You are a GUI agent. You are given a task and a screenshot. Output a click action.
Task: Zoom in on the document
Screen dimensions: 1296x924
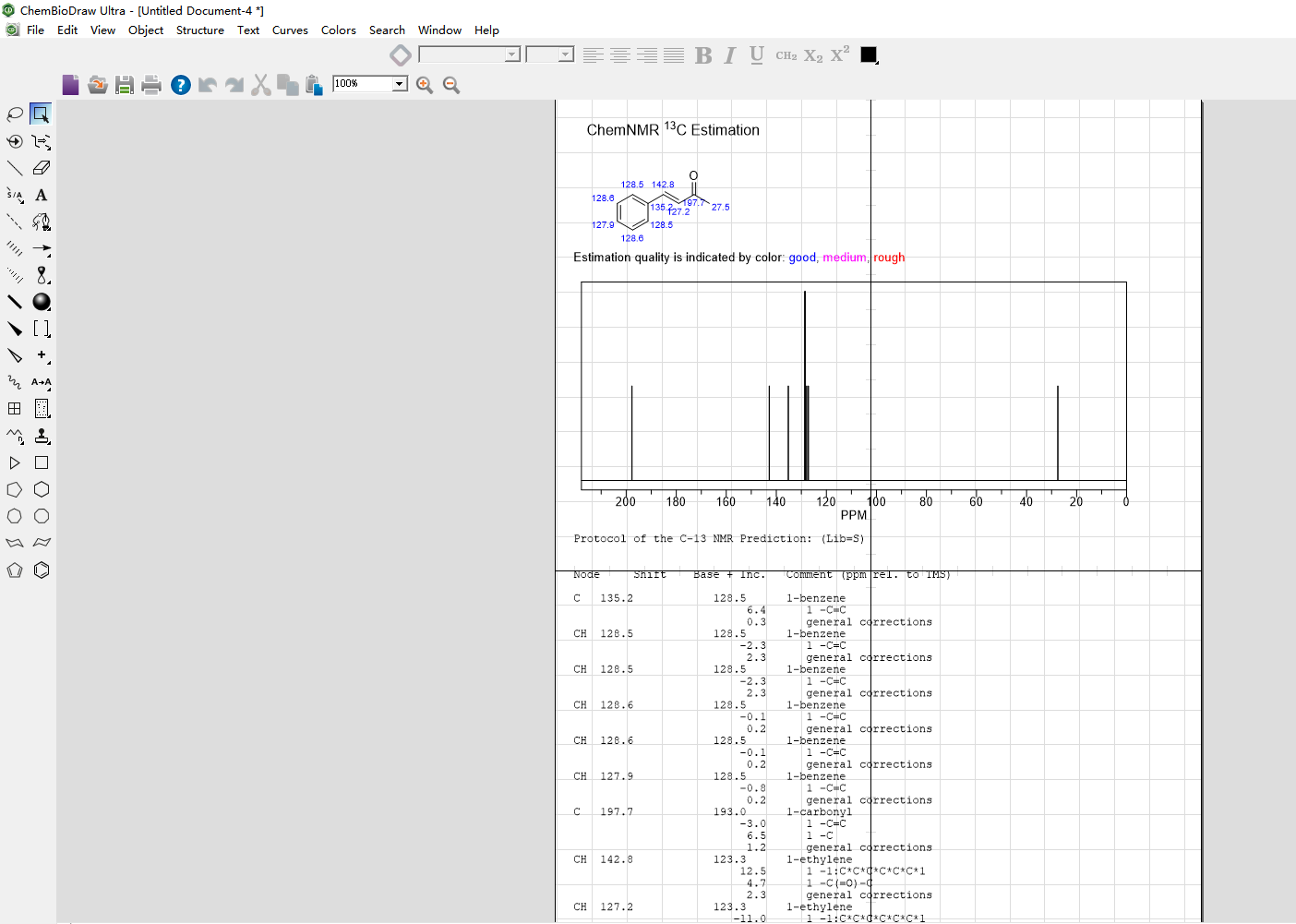425,85
